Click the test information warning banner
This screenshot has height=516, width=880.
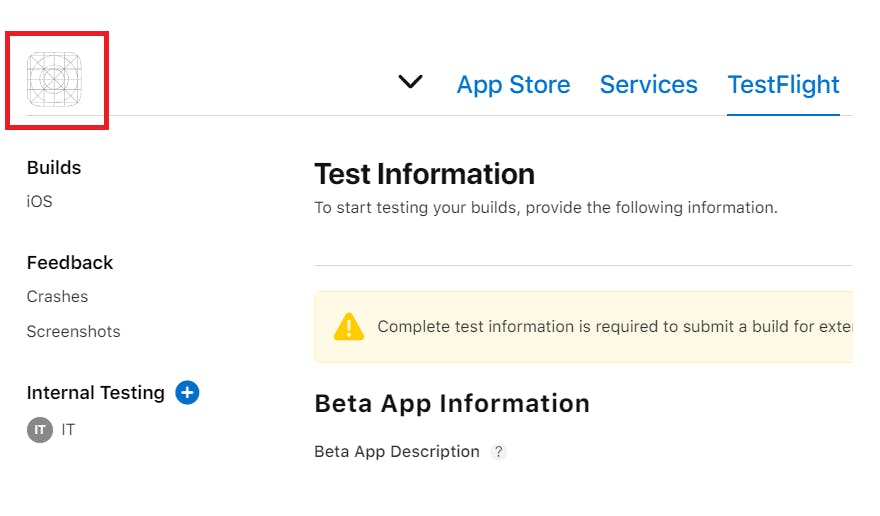click(x=600, y=327)
